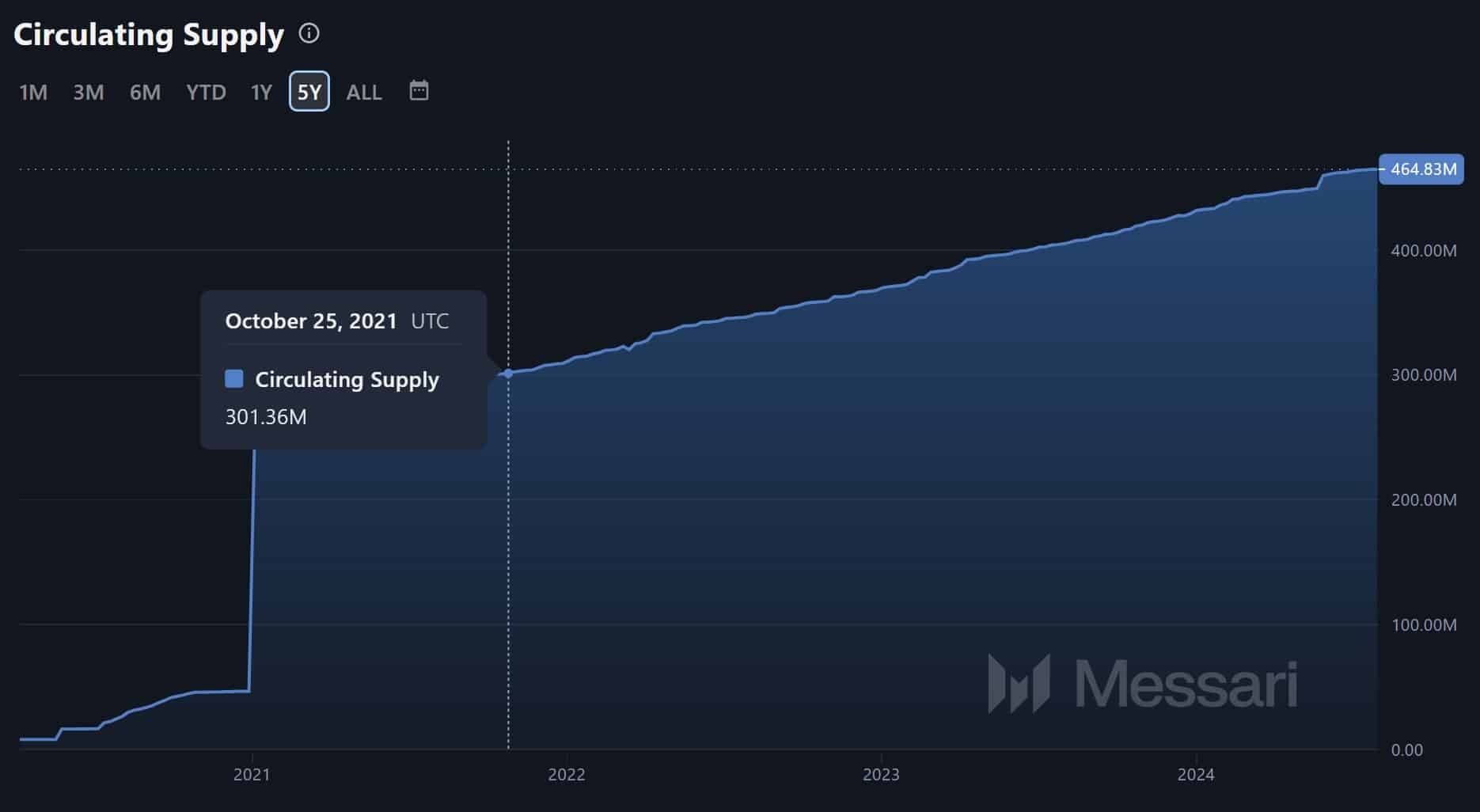This screenshot has height=812, width=1480.
Task: Show ALL historical data
Action: pos(364,92)
